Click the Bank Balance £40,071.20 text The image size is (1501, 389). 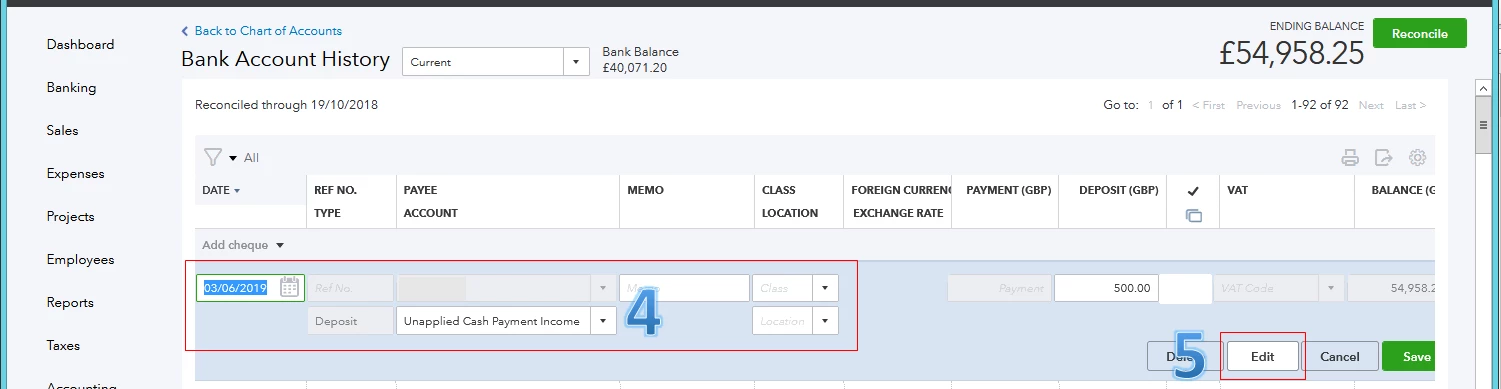640,60
